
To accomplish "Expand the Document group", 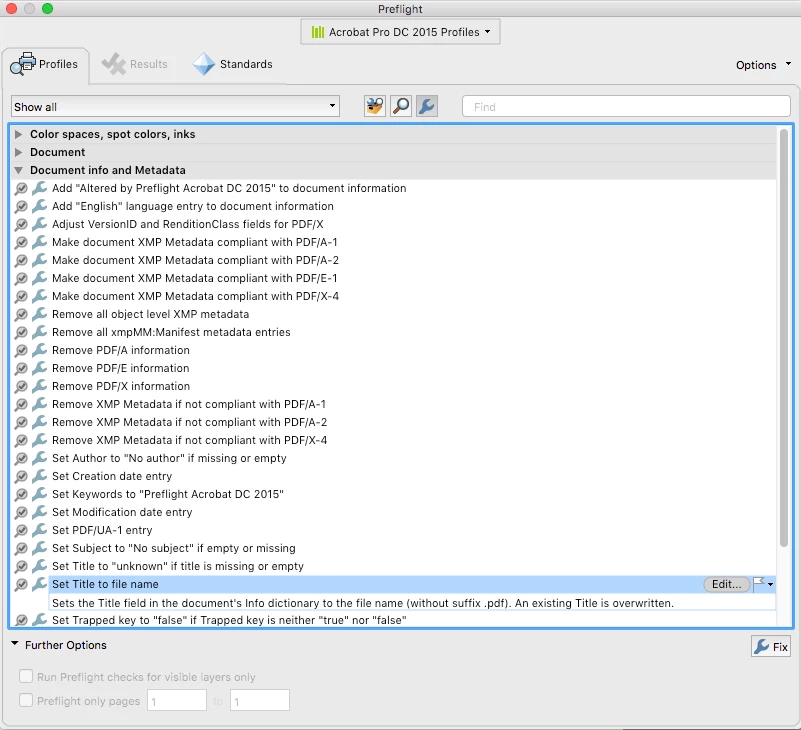I will pyautogui.click(x=18, y=152).
